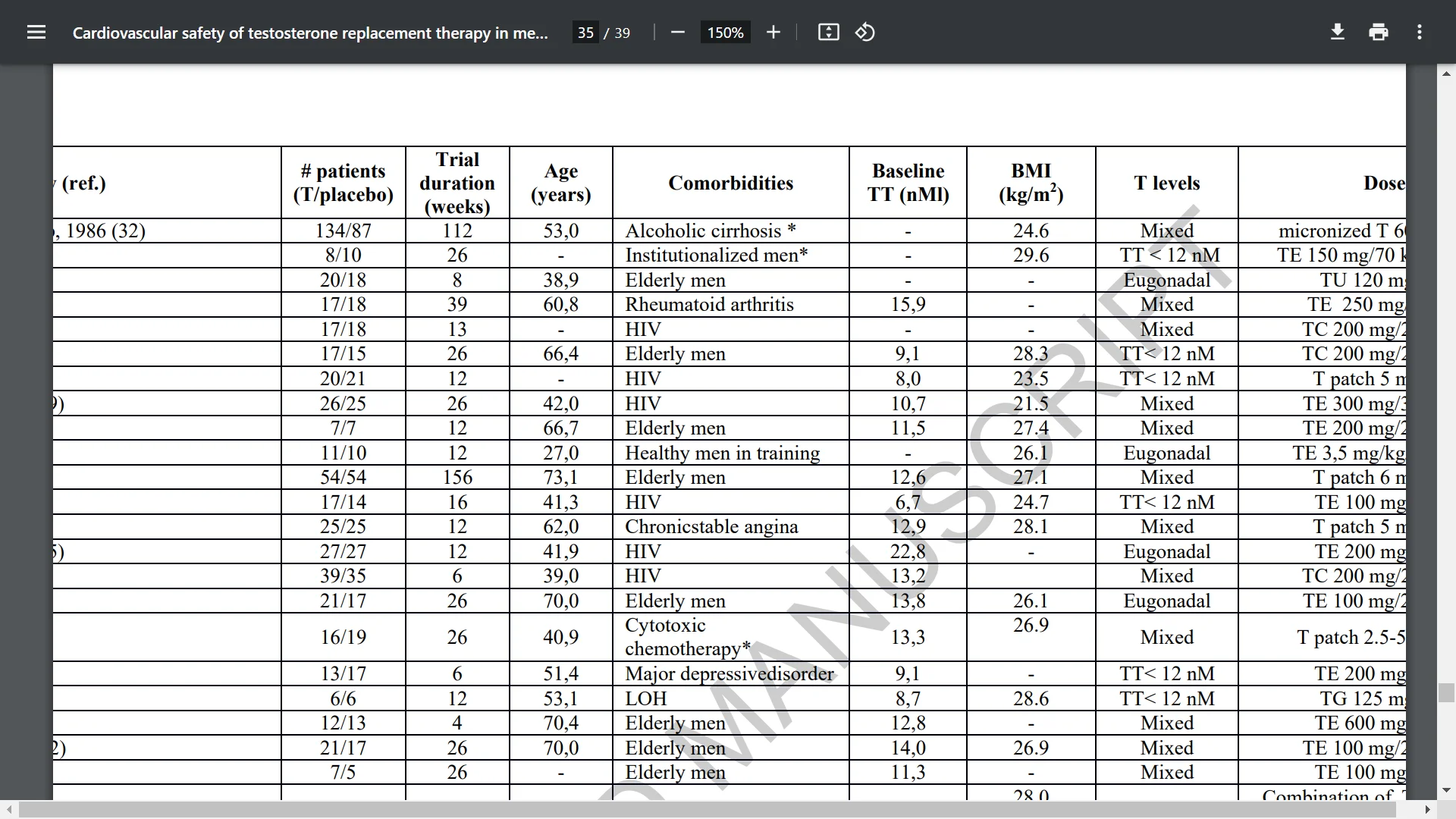Click the '156' trial duration cell
Screen dimensions: 1456x819
click(457, 477)
